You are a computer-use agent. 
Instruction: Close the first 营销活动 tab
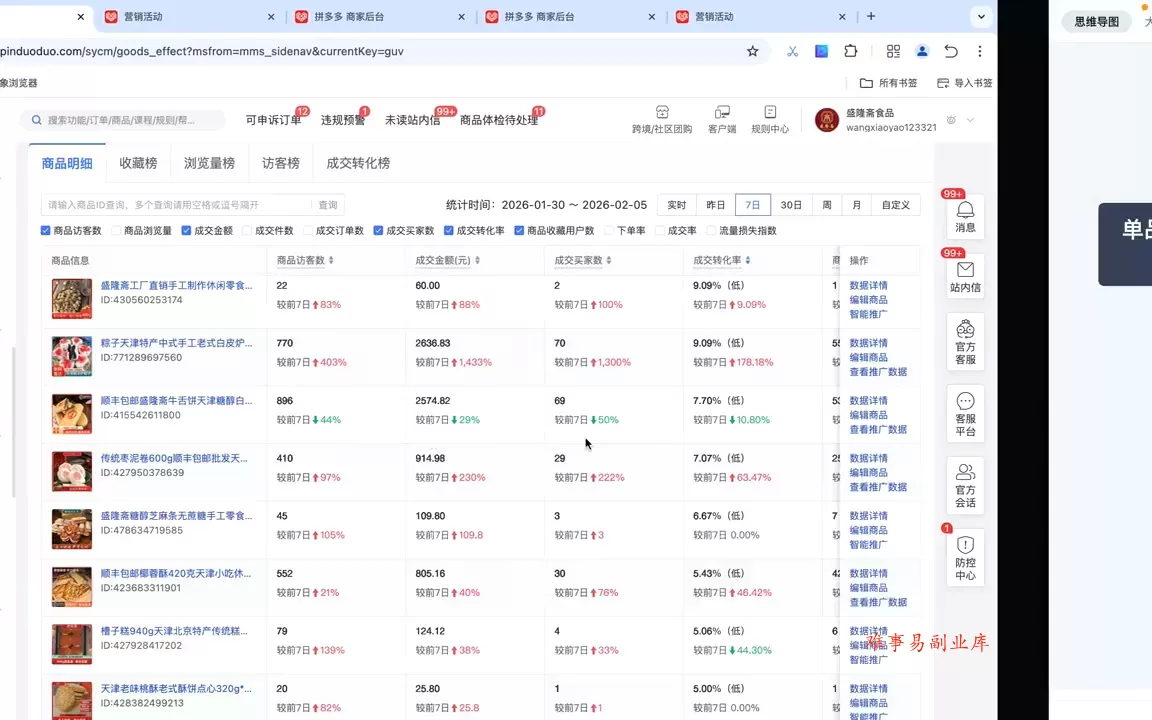click(x=271, y=16)
